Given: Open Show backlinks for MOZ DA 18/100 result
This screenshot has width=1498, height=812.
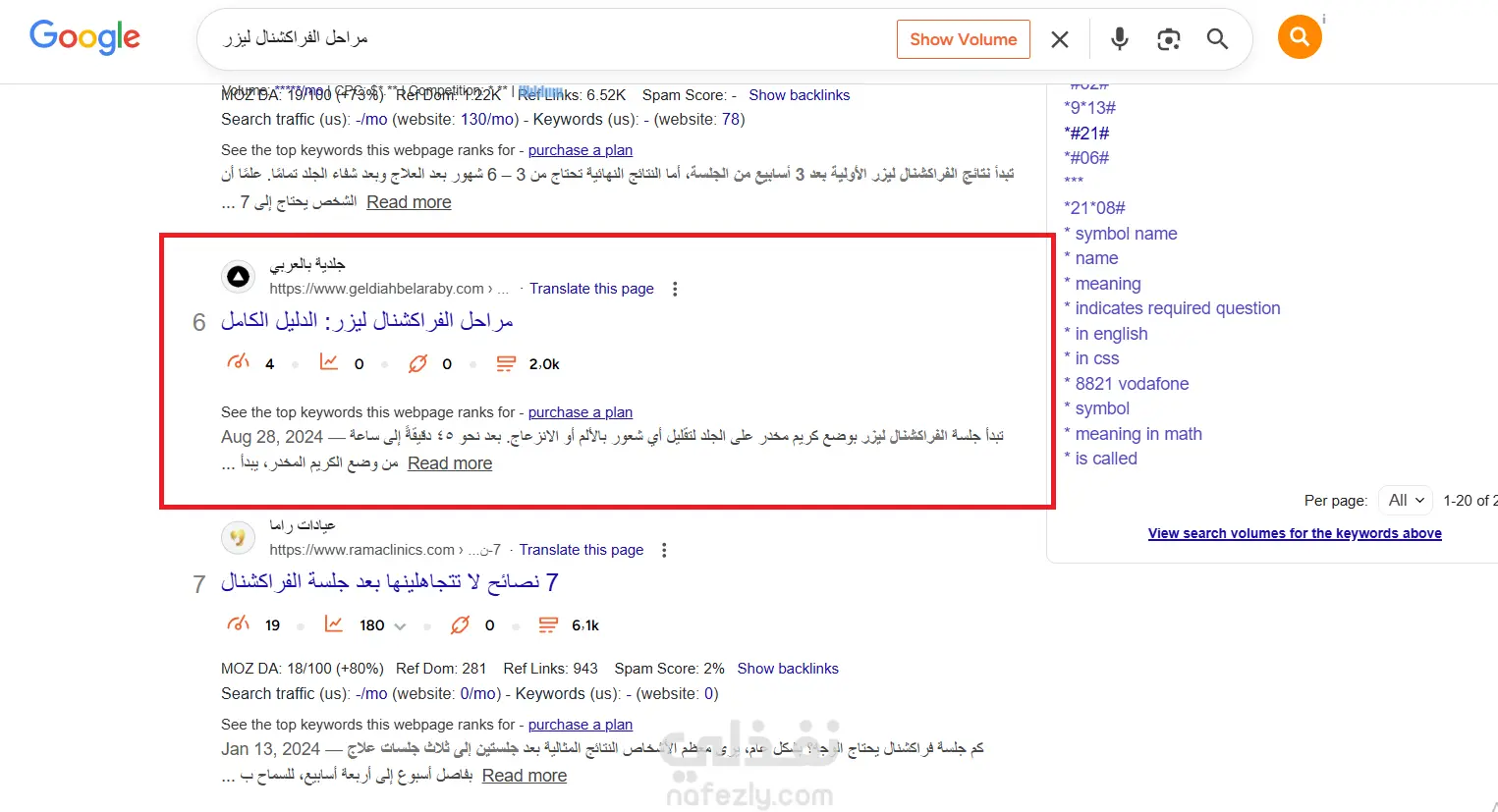Looking at the screenshot, I should [788, 669].
